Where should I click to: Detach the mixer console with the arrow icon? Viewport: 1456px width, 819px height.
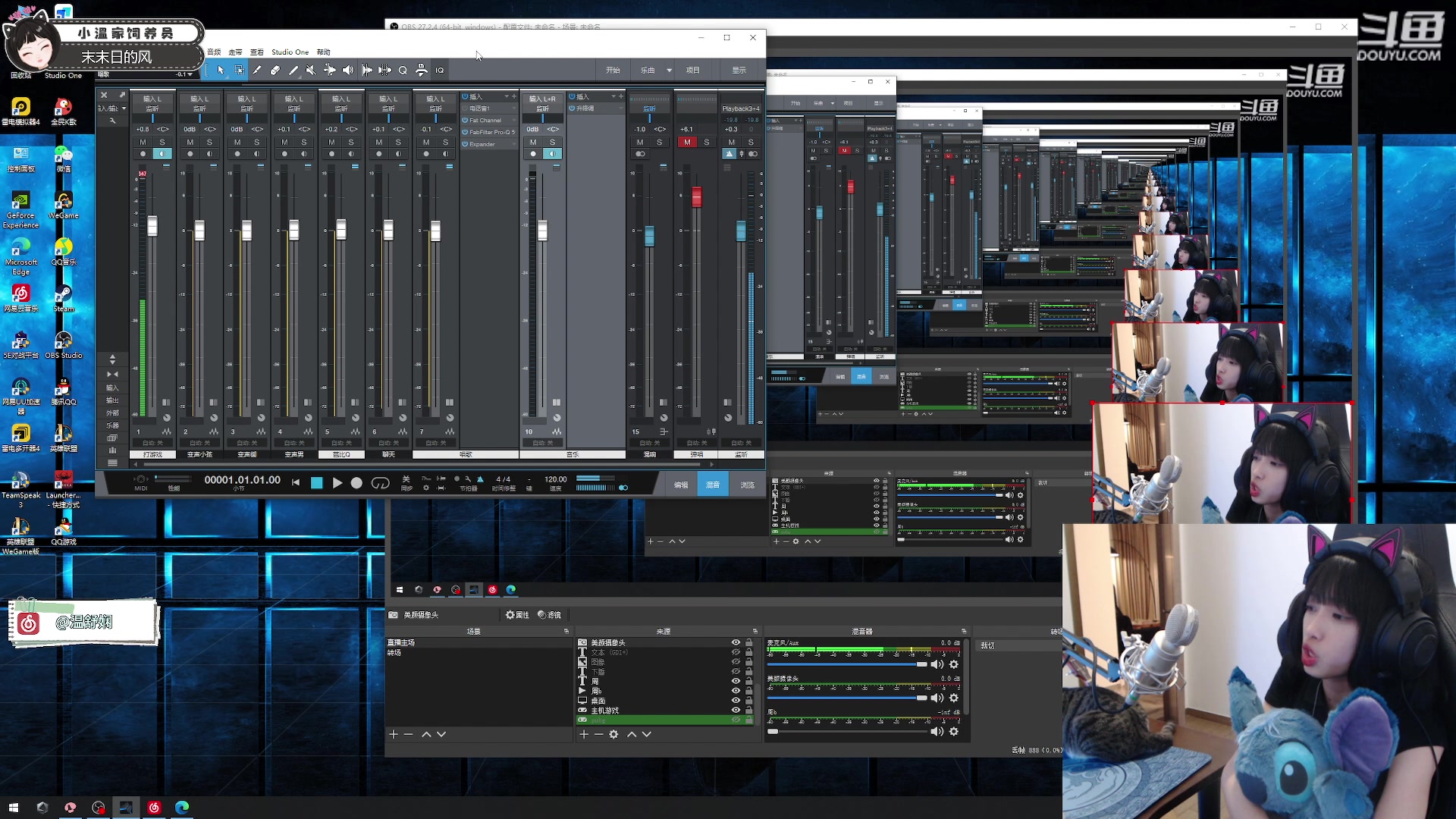(x=121, y=96)
